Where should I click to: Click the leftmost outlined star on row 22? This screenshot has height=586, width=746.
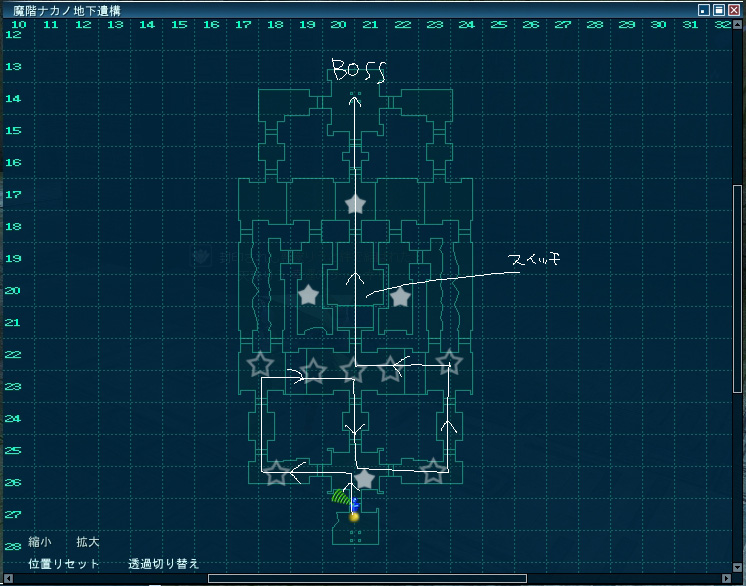(x=260, y=364)
